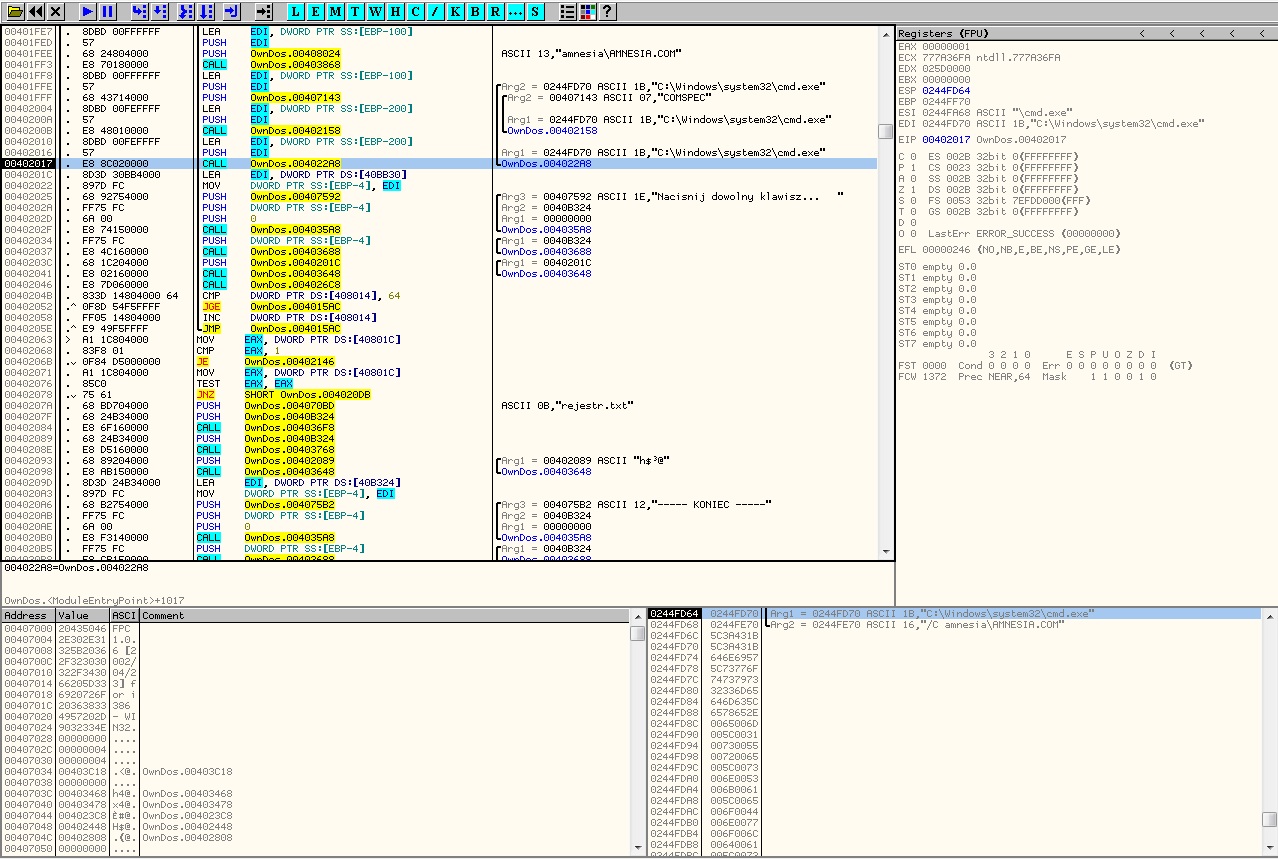Click the Step over toolbar icon
Image resolution: width=1278 pixels, height=859 pixels.
pos(161,12)
